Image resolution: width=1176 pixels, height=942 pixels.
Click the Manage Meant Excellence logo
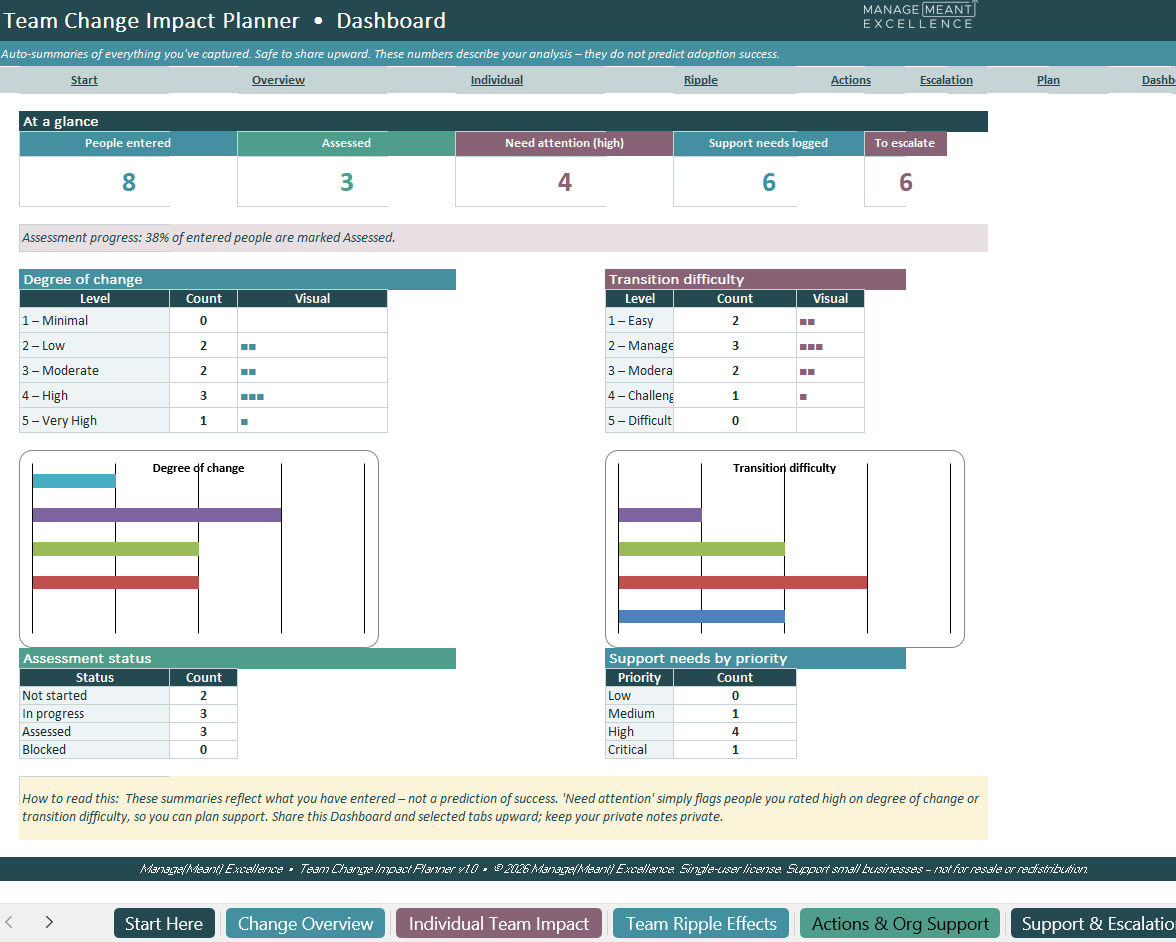click(x=919, y=16)
